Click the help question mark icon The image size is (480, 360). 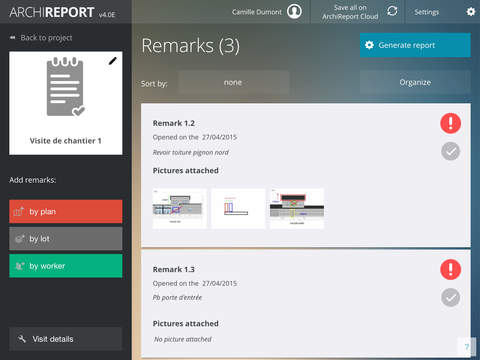467,347
